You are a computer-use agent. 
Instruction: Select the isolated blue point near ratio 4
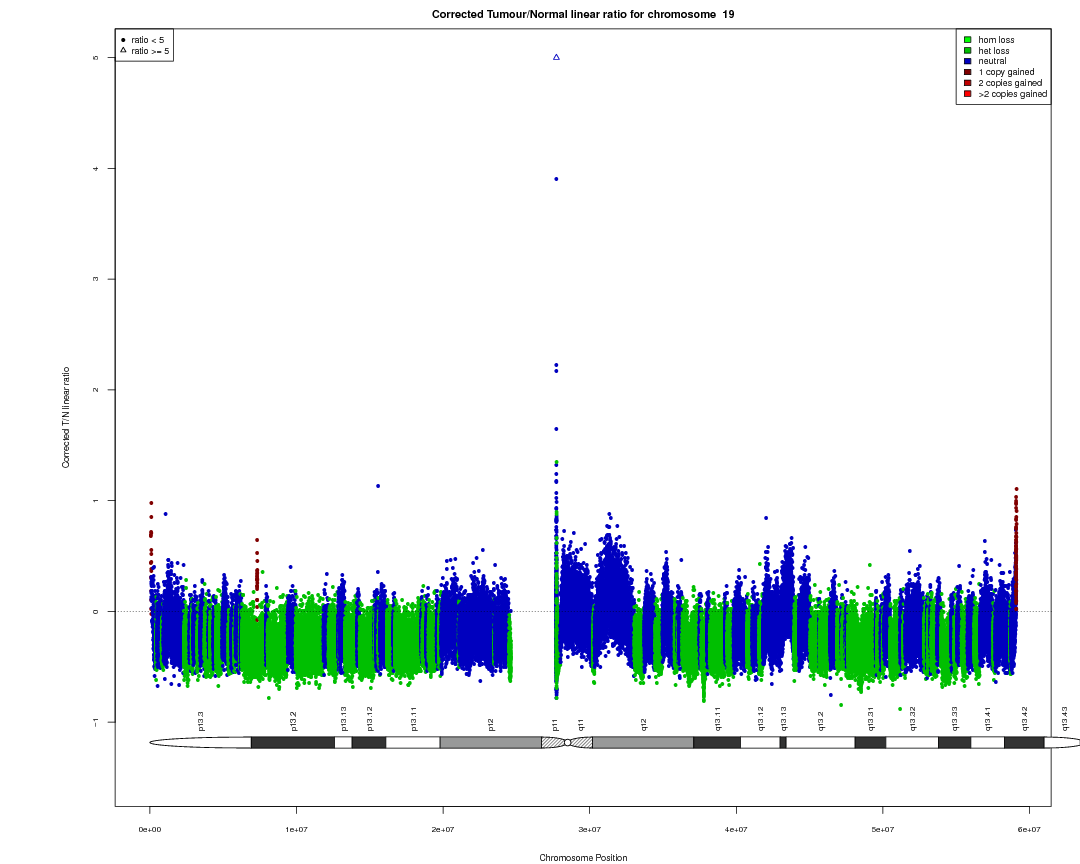coord(556,179)
